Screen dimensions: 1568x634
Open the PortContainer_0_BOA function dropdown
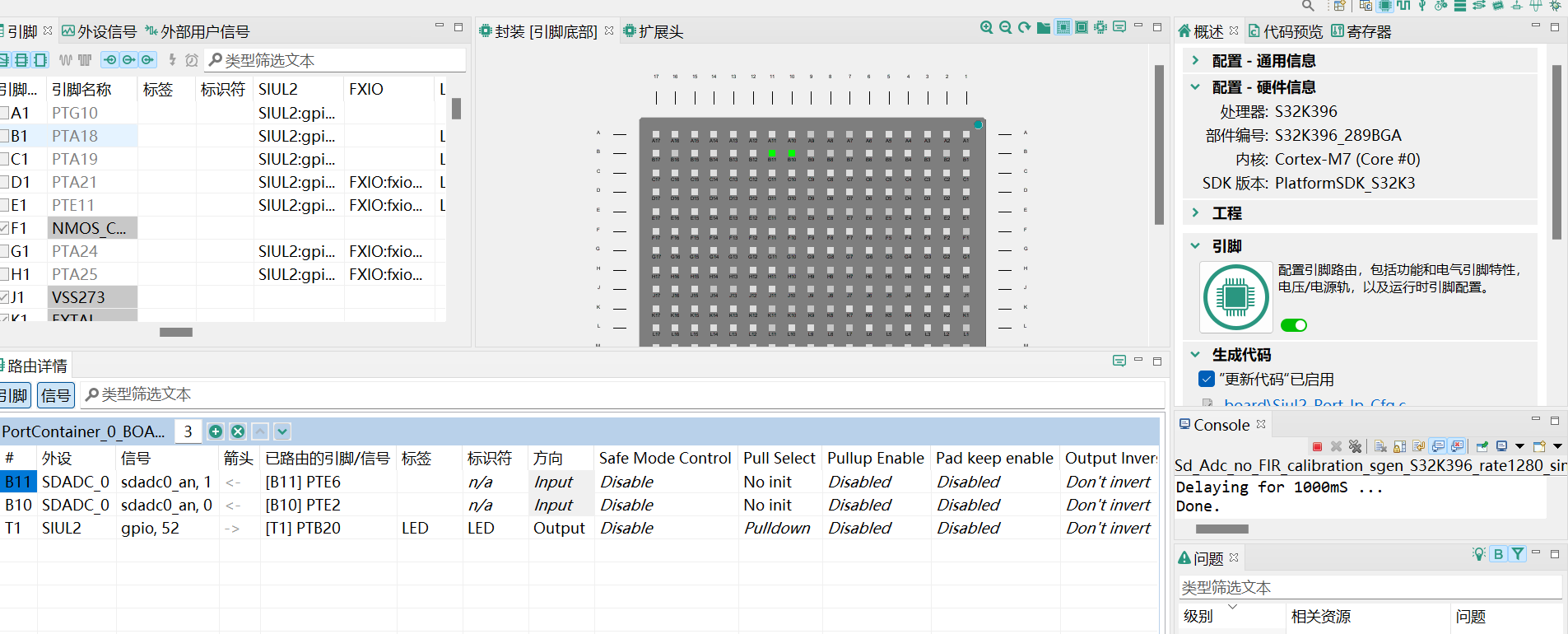(83, 431)
